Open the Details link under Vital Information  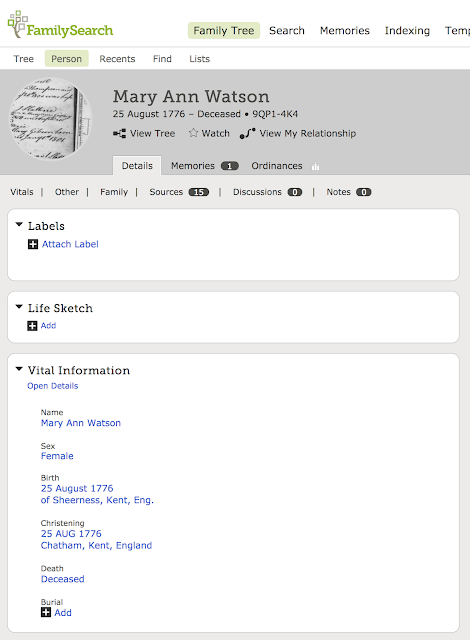53,386
